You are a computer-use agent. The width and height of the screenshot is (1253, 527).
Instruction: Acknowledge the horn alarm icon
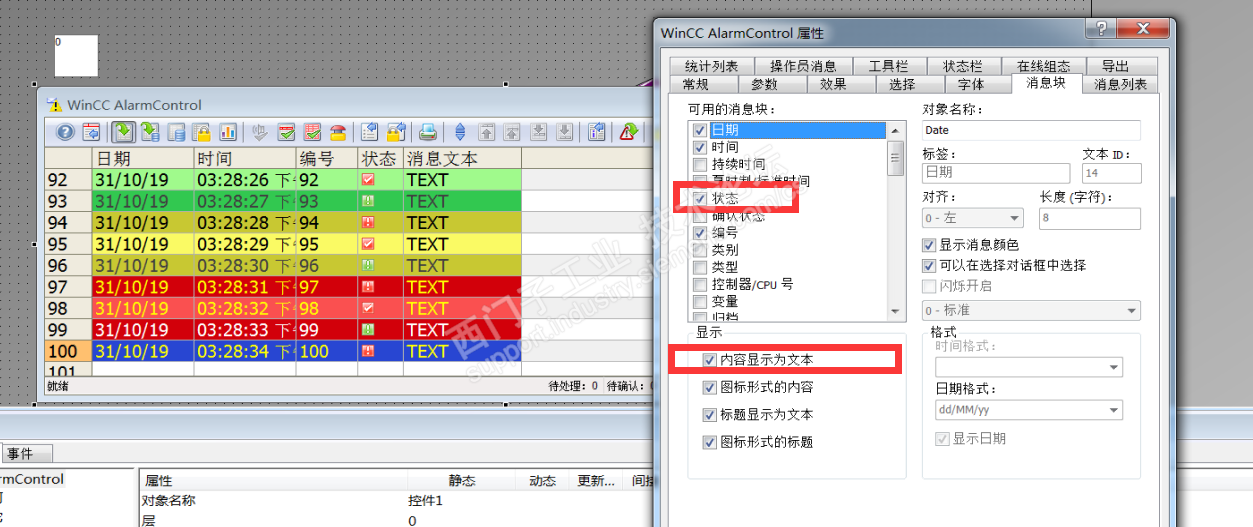coord(338,132)
